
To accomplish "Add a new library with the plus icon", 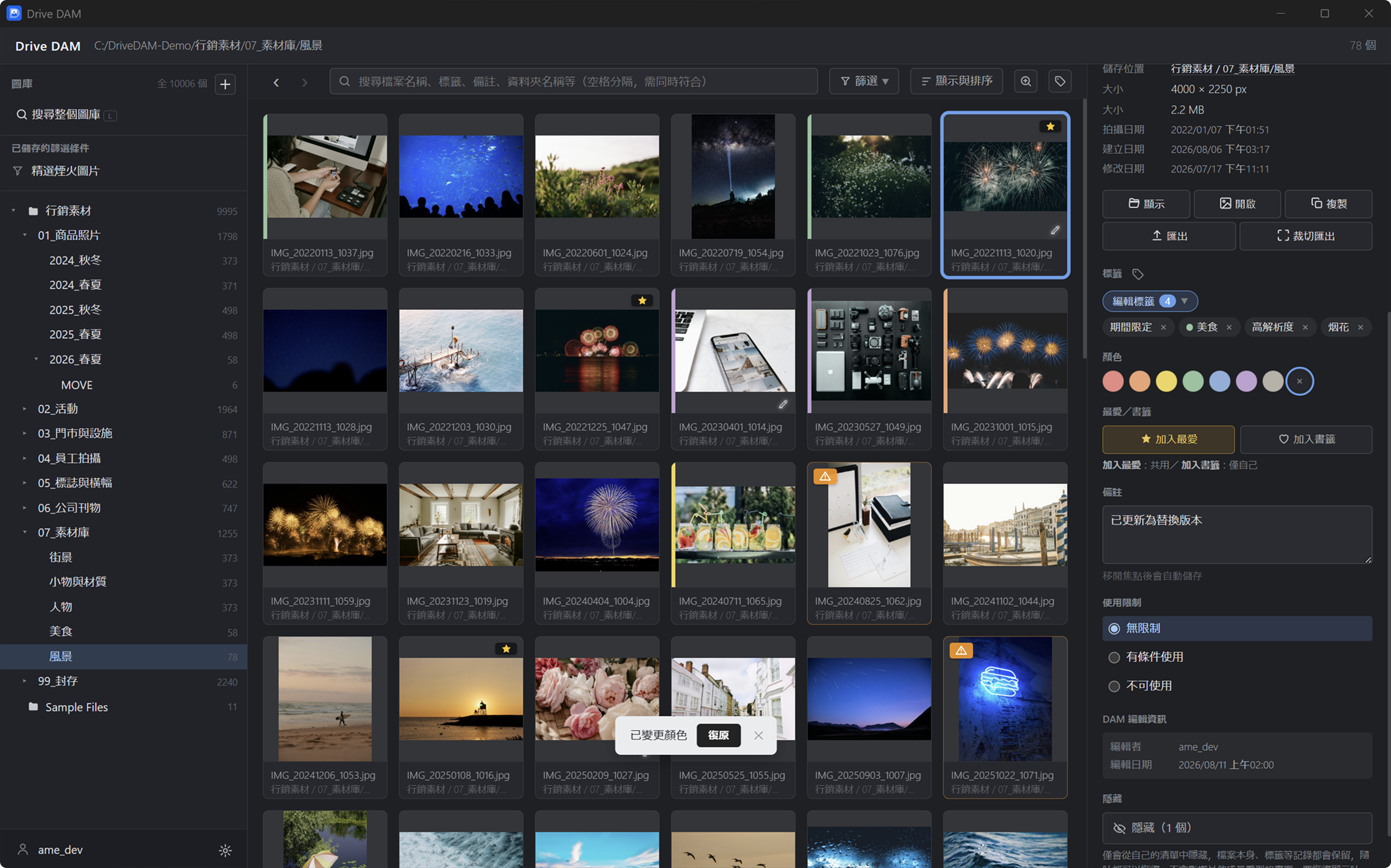I will (x=225, y=84).
